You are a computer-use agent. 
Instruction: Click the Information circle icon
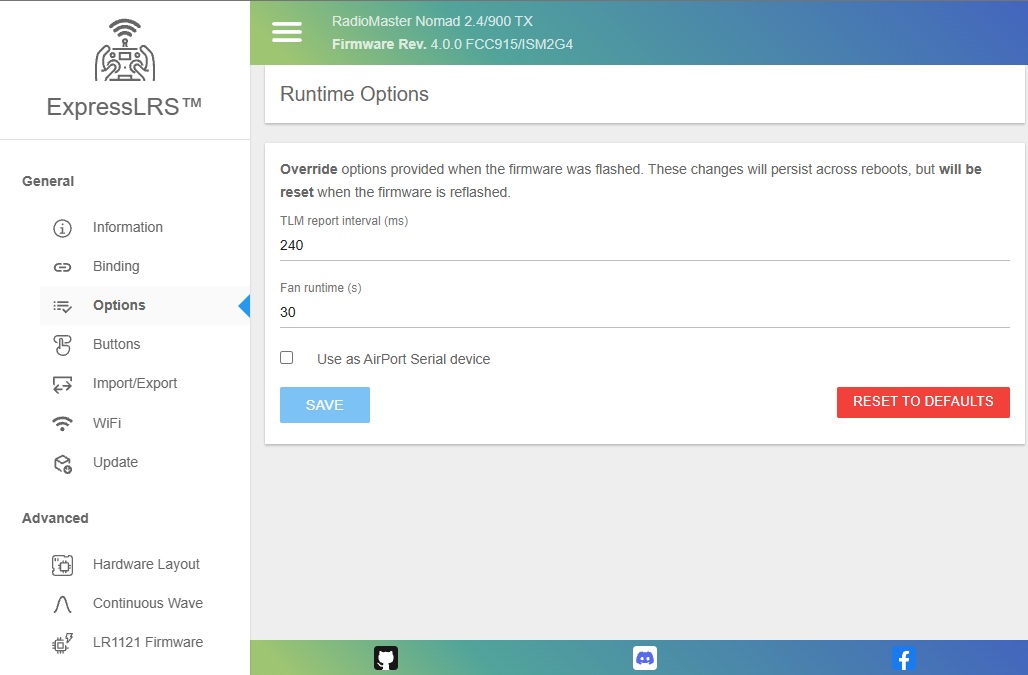coord(62,228)
